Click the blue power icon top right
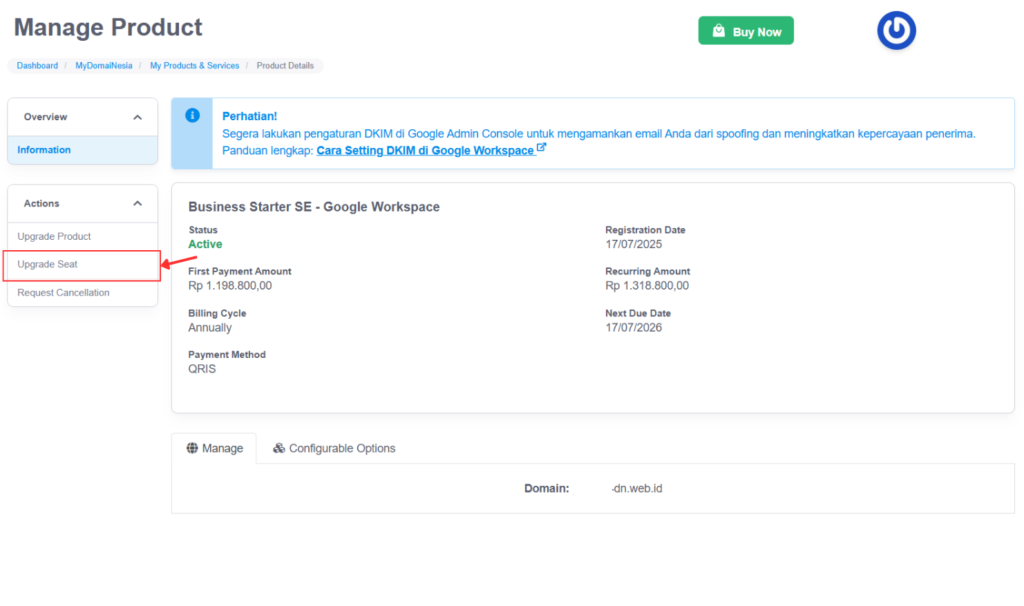Screen dimensions: 1024x606 click(x=895, y=30)
